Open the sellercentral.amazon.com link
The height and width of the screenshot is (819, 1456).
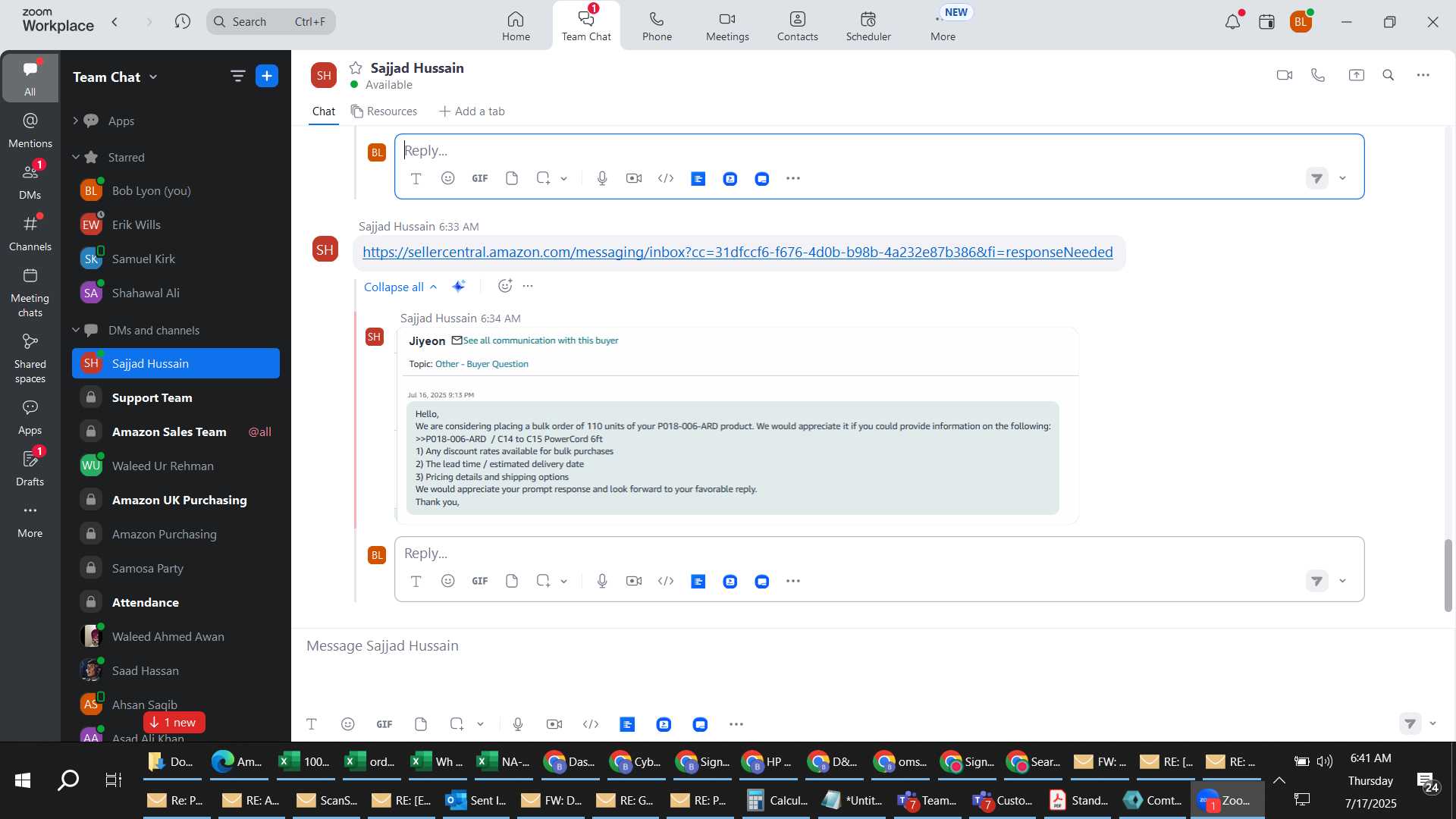click(737, 252)
